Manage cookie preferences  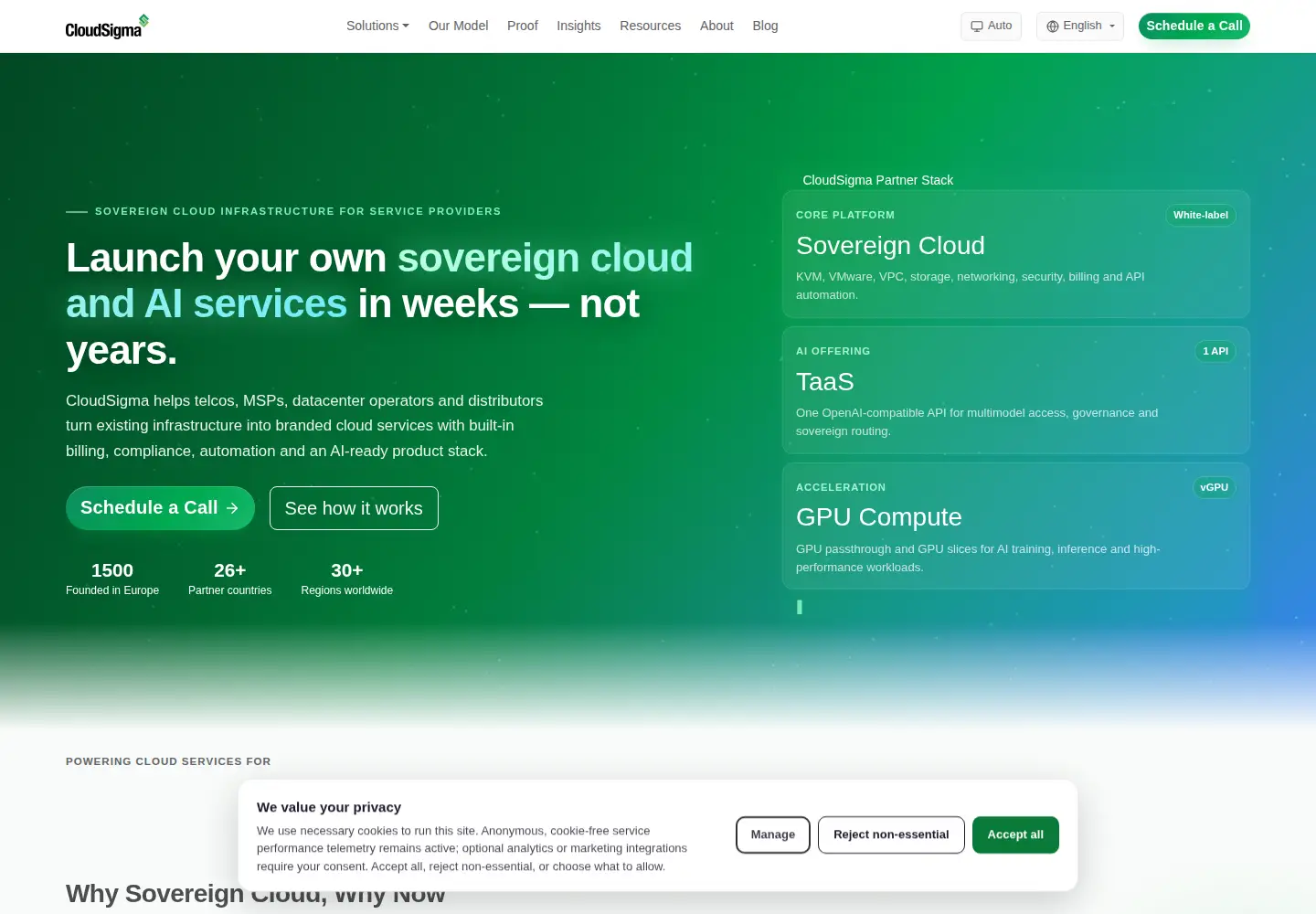point(773,834)
